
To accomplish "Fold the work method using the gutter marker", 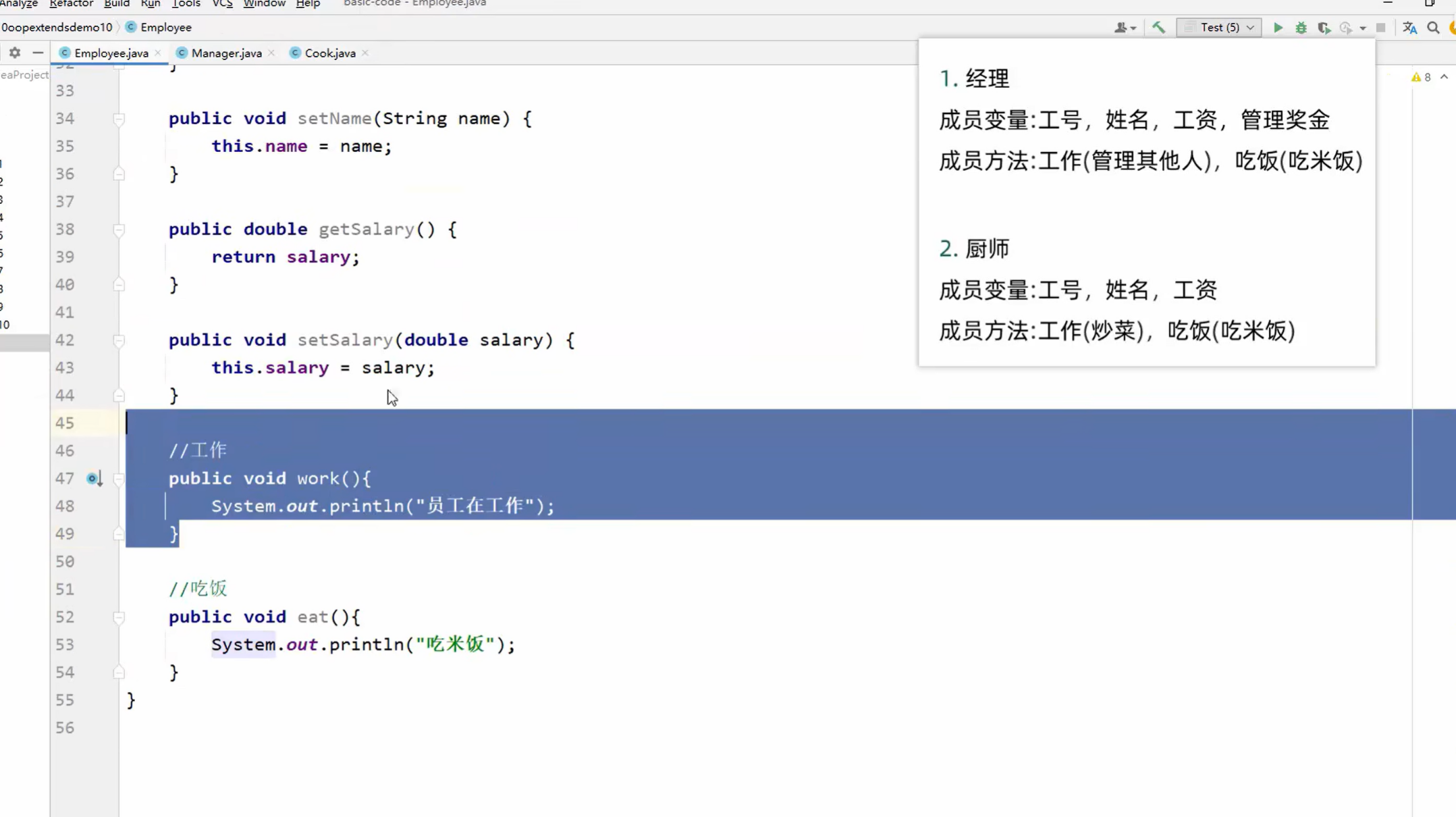I will point(119,479).
